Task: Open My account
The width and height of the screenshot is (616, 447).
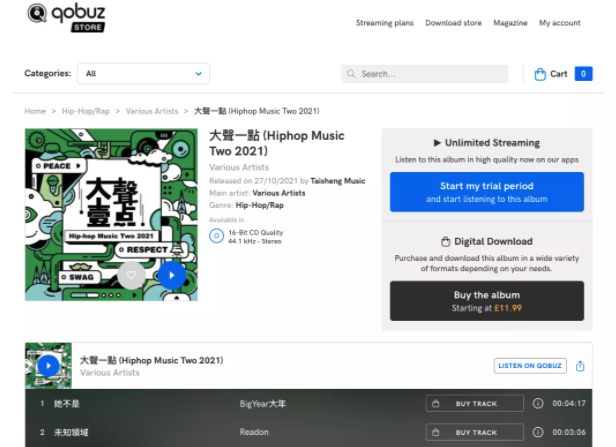Action: 560,23
